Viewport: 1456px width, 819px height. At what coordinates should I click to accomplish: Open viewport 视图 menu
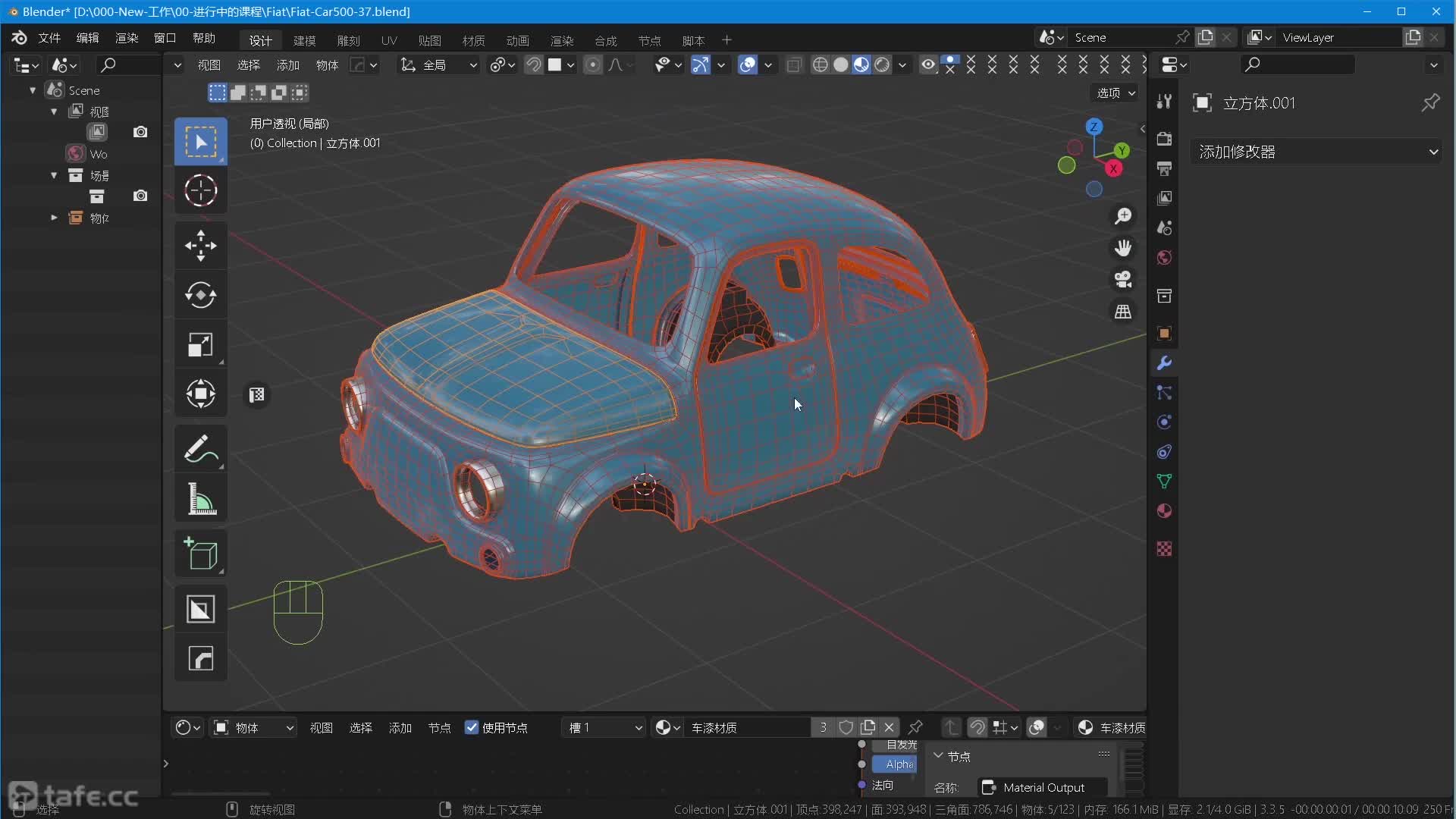tap(209, 65)
